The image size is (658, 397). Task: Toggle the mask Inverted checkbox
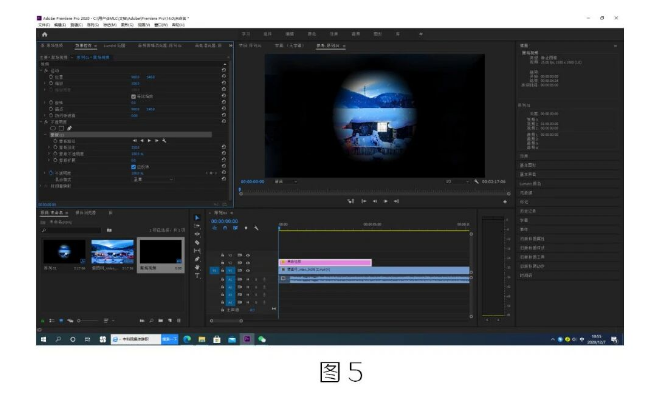click(x=133, y=167)
